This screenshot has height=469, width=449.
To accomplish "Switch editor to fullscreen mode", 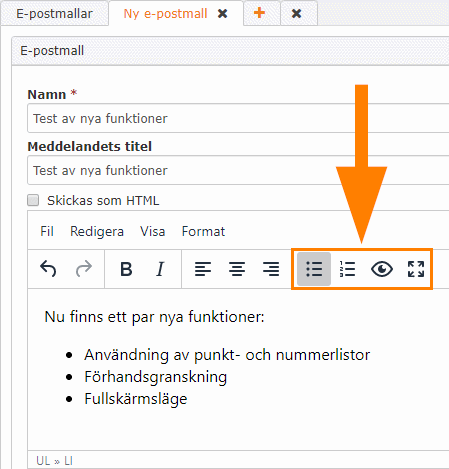I will (x=416, y=269).
